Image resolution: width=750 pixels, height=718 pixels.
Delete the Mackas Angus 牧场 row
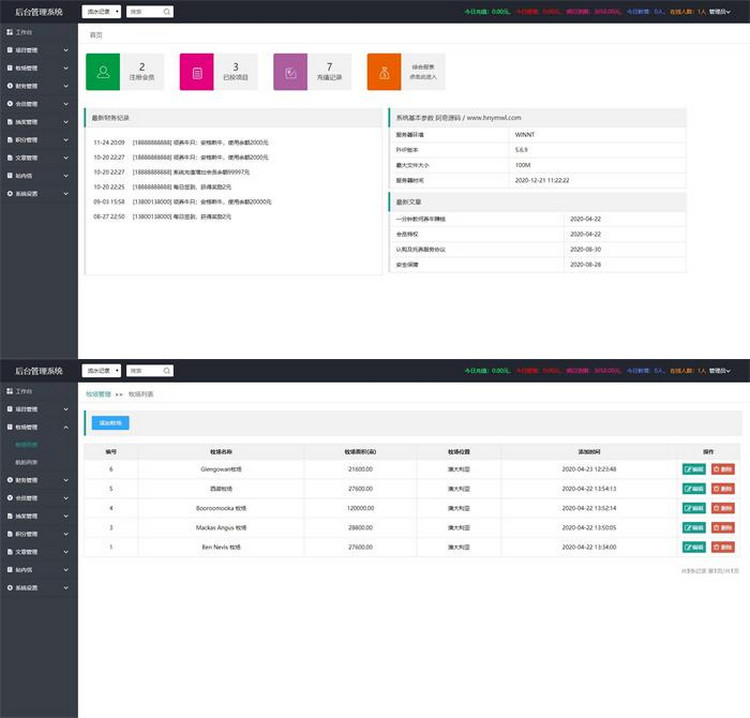tap(723, 528)
